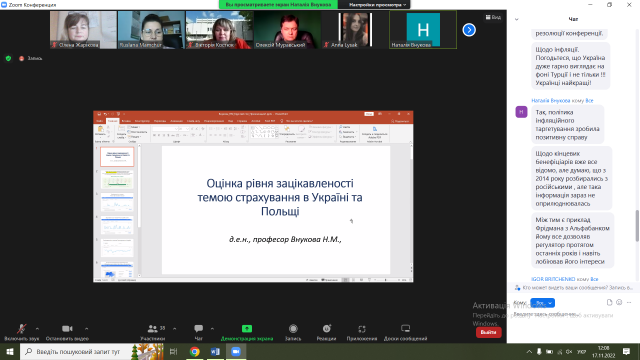Open Chrome from the Windows taskbar

[195, 351]
